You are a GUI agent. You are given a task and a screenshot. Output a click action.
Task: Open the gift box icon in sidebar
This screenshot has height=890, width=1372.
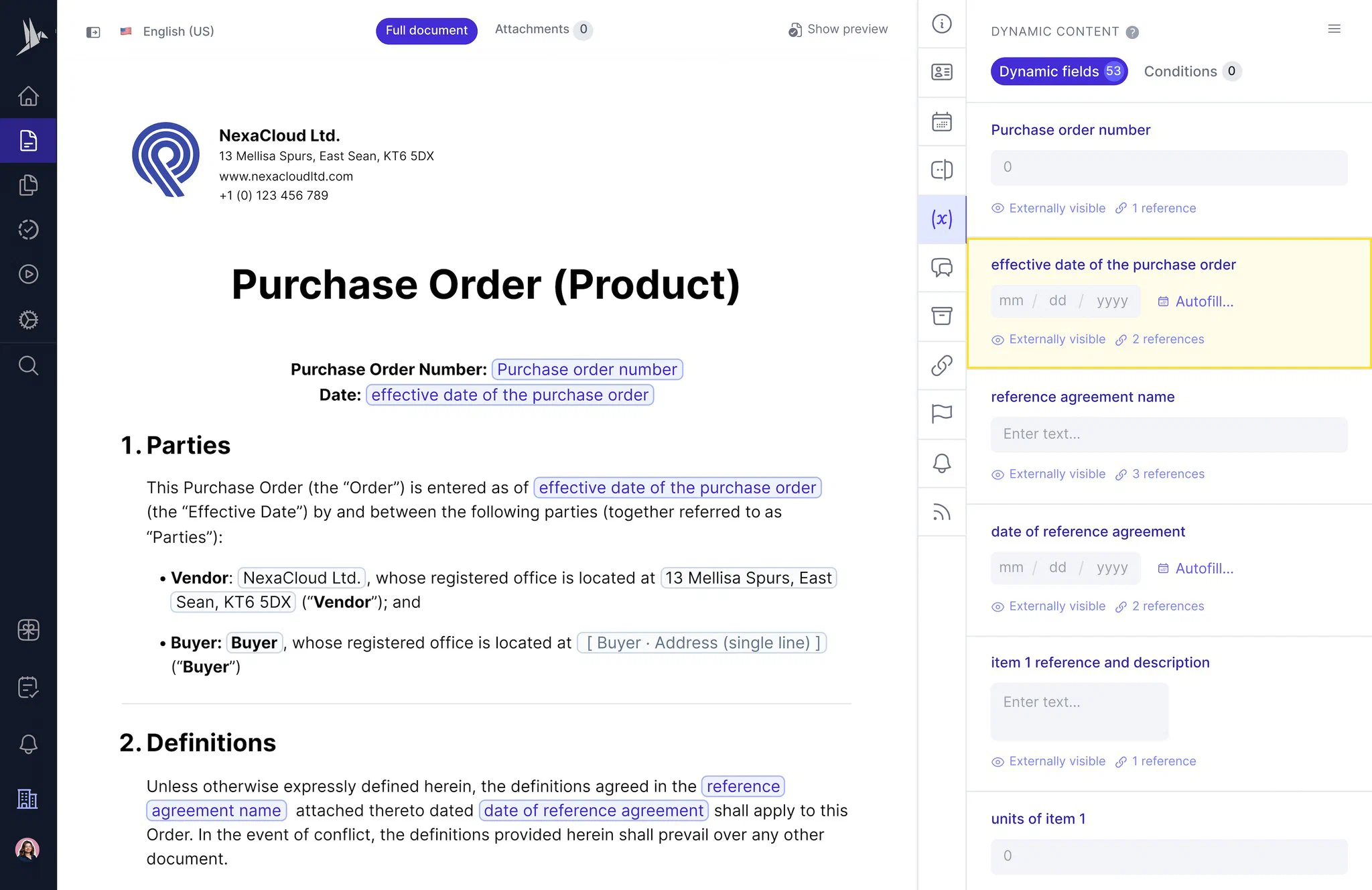tap(28, 630)
